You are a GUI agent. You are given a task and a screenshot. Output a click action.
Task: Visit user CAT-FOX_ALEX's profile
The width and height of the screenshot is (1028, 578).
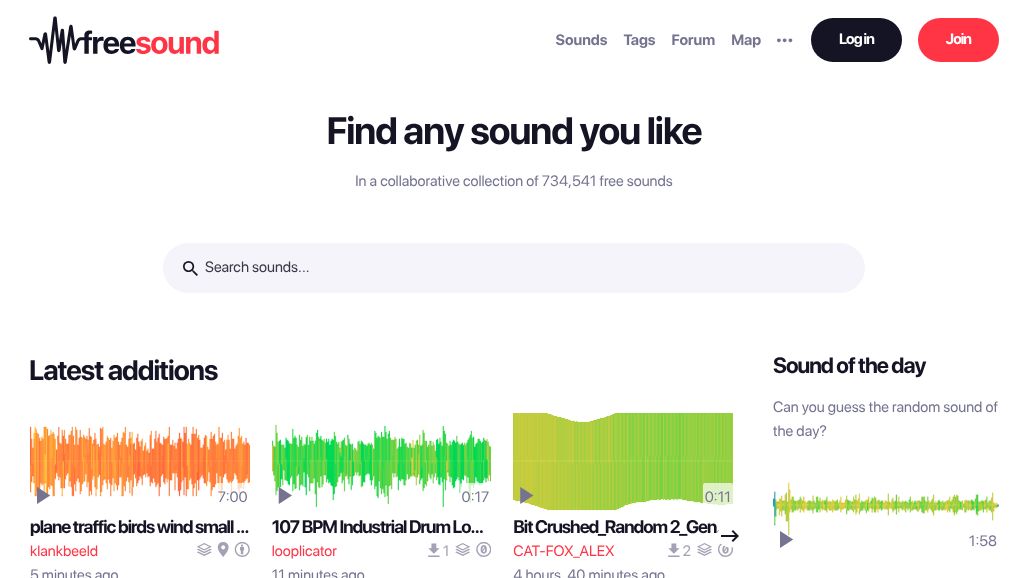click(564, 550)
